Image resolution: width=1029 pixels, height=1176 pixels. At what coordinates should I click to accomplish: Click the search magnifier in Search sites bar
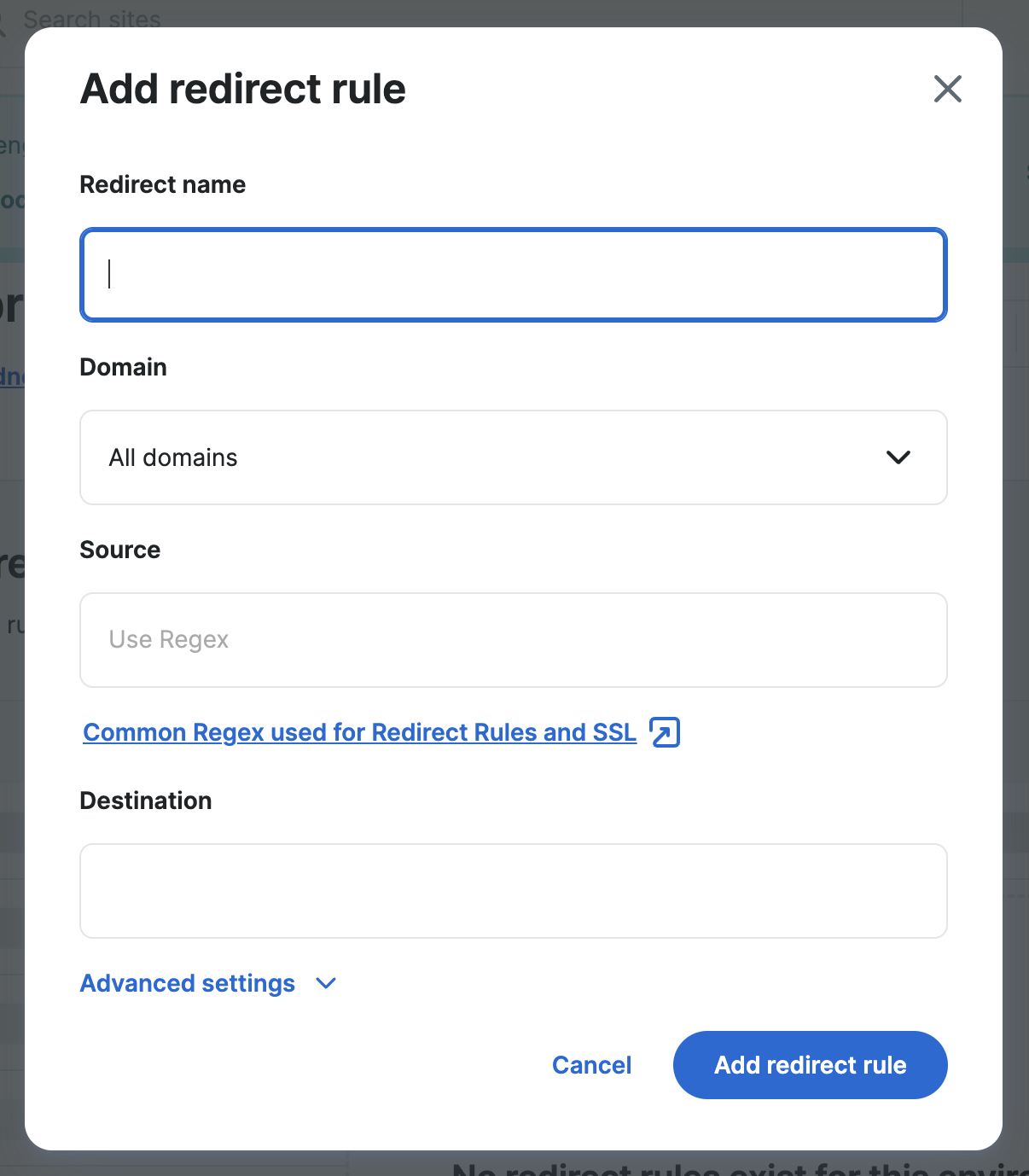point(4,19)
